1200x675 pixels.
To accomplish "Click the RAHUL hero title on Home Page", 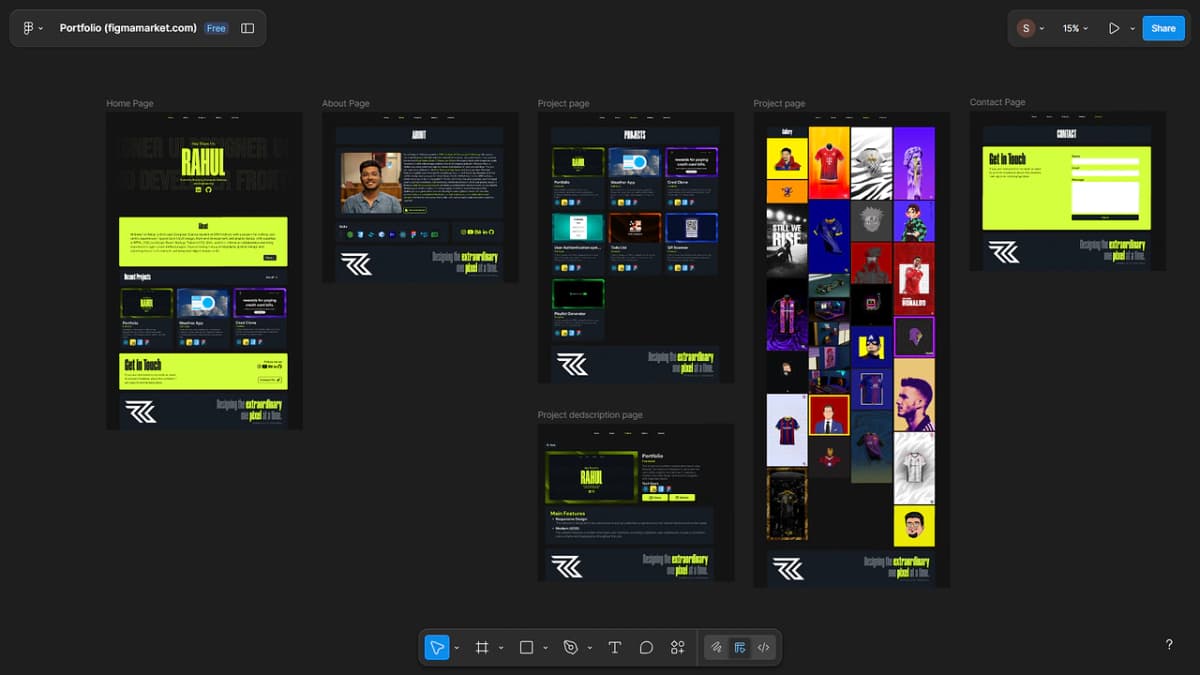I will [203, 163].
